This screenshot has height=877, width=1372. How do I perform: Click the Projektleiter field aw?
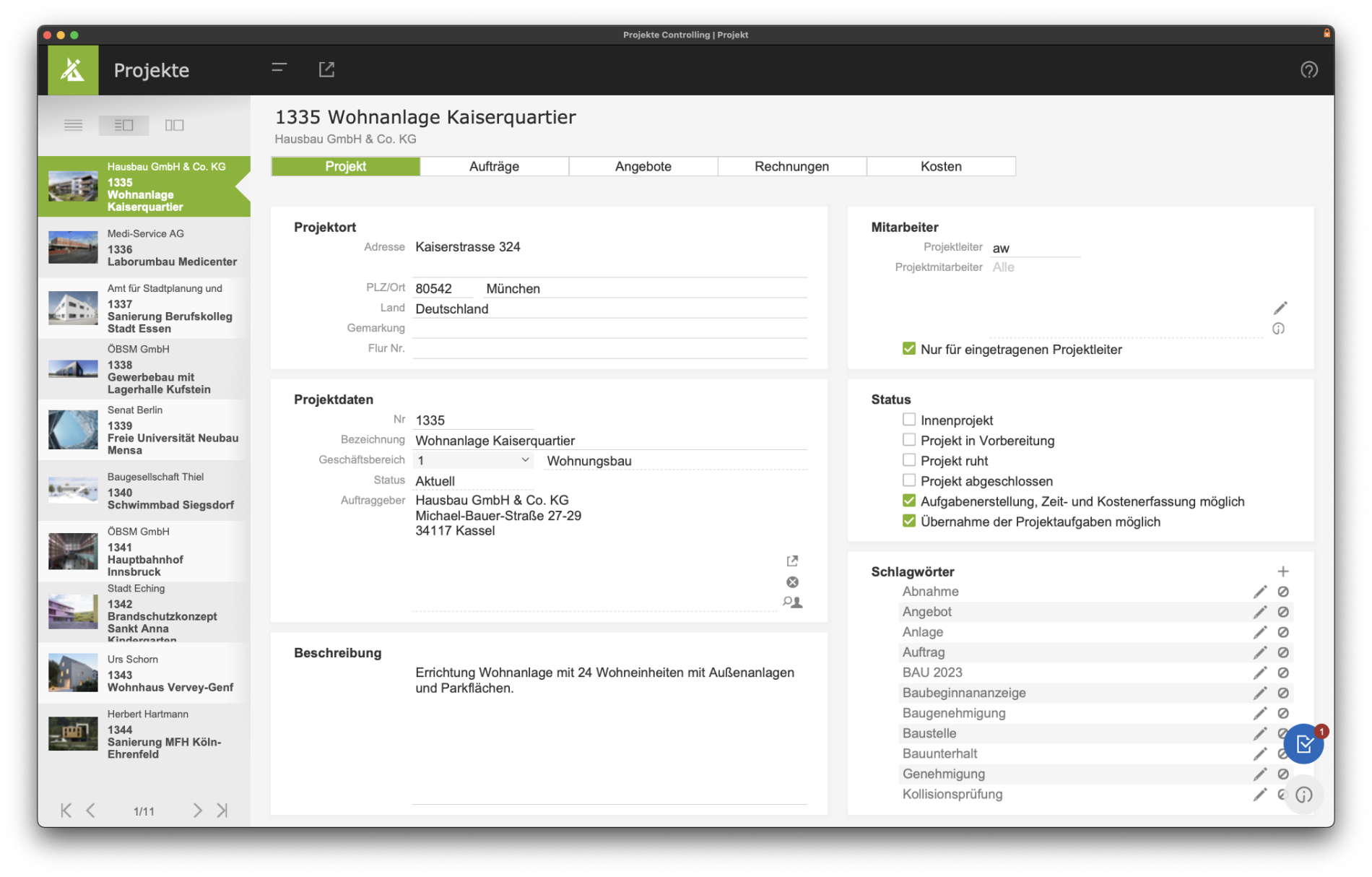pyautogui.click(x=1035, y=248)
